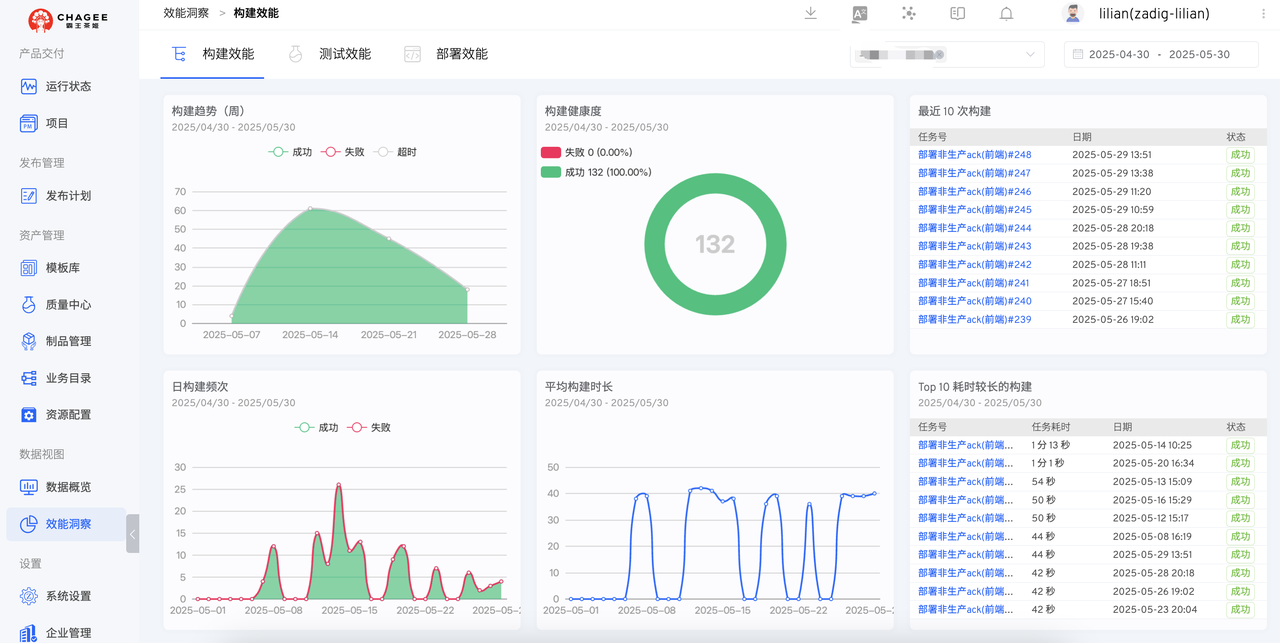Screen dimensions: 1280x643
Task: Open 运行状态 in the sidebar
Action: [67, 87]
